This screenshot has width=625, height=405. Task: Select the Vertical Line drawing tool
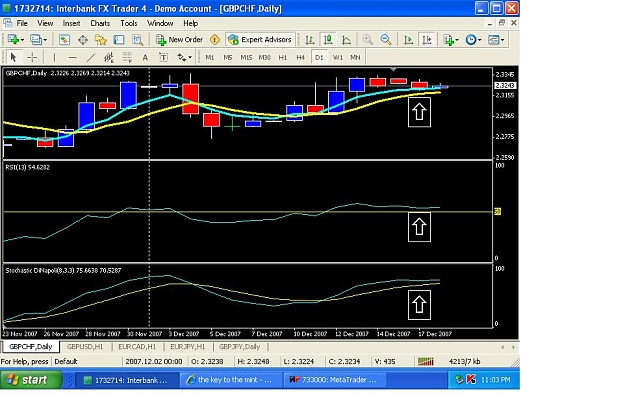click(x=54, y=57)
